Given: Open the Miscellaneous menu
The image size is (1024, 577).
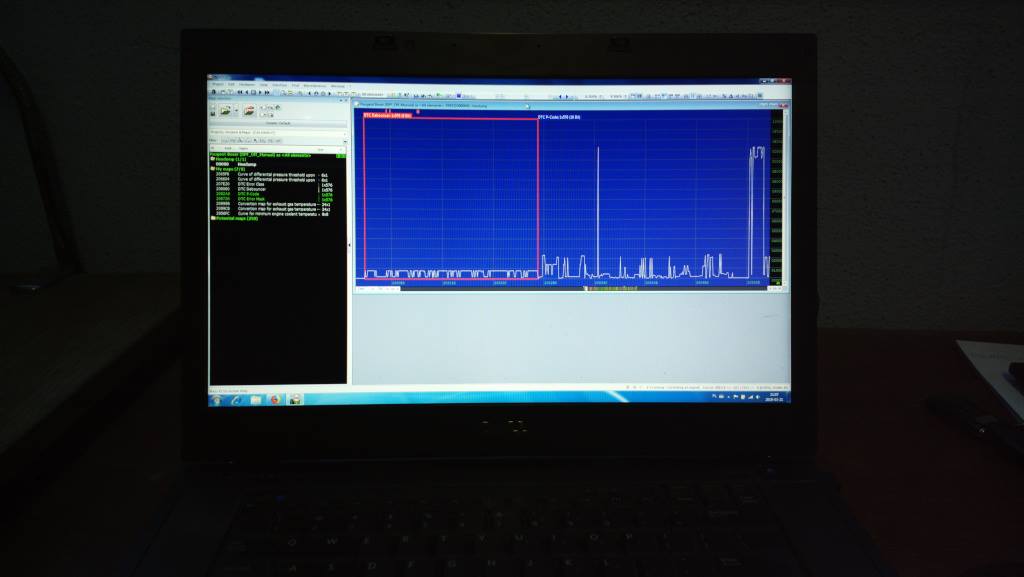Looking at the screenshot, I should click(315, 86).
